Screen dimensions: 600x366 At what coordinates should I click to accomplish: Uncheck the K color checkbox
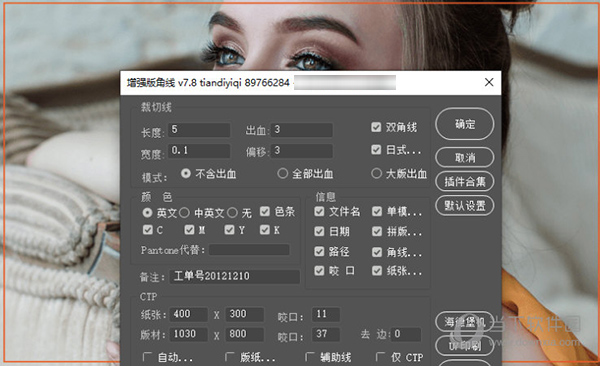pyautogui.click(x=265, y=230)
